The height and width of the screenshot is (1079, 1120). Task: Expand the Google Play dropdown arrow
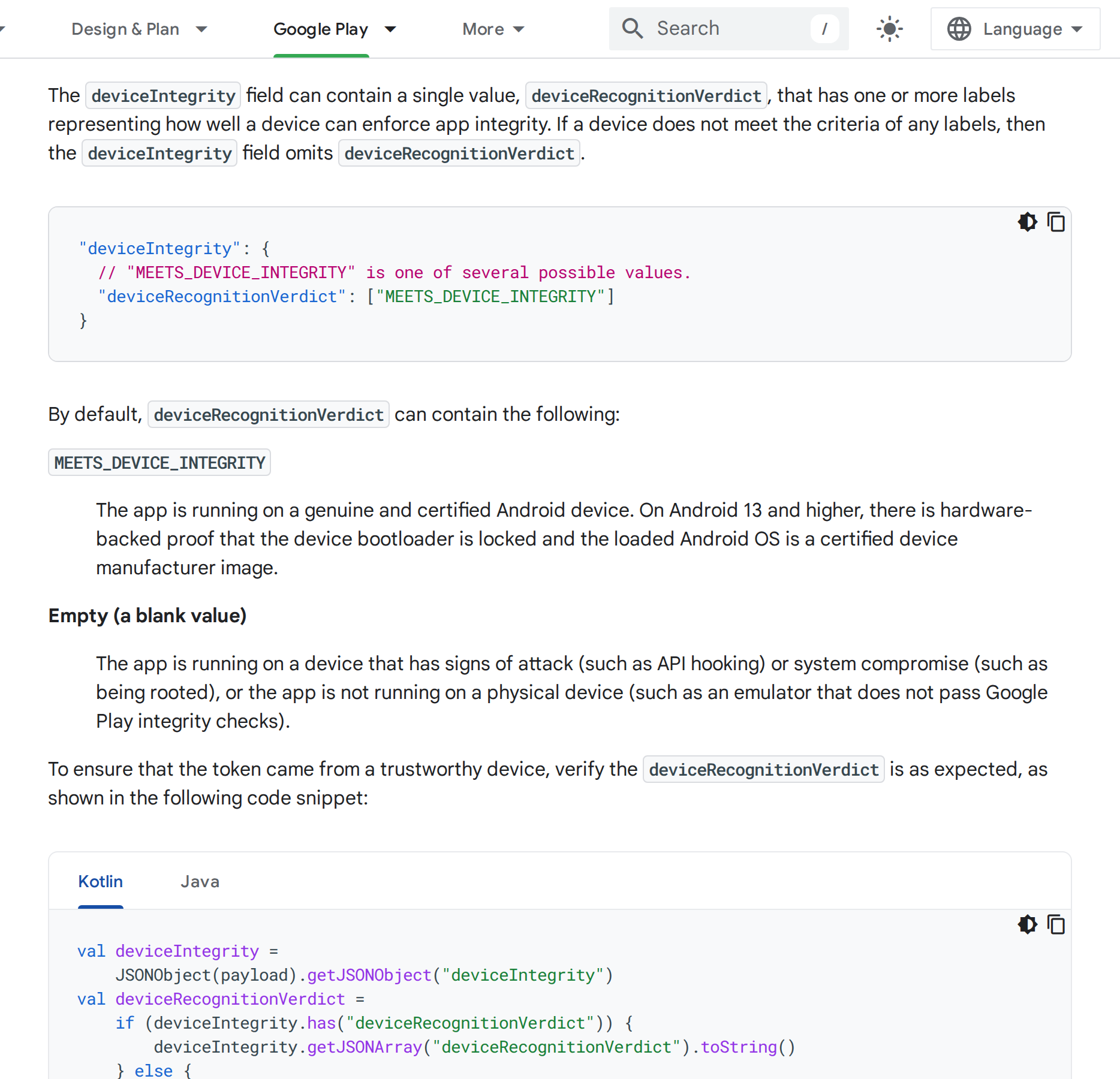(x=390, y=29)
